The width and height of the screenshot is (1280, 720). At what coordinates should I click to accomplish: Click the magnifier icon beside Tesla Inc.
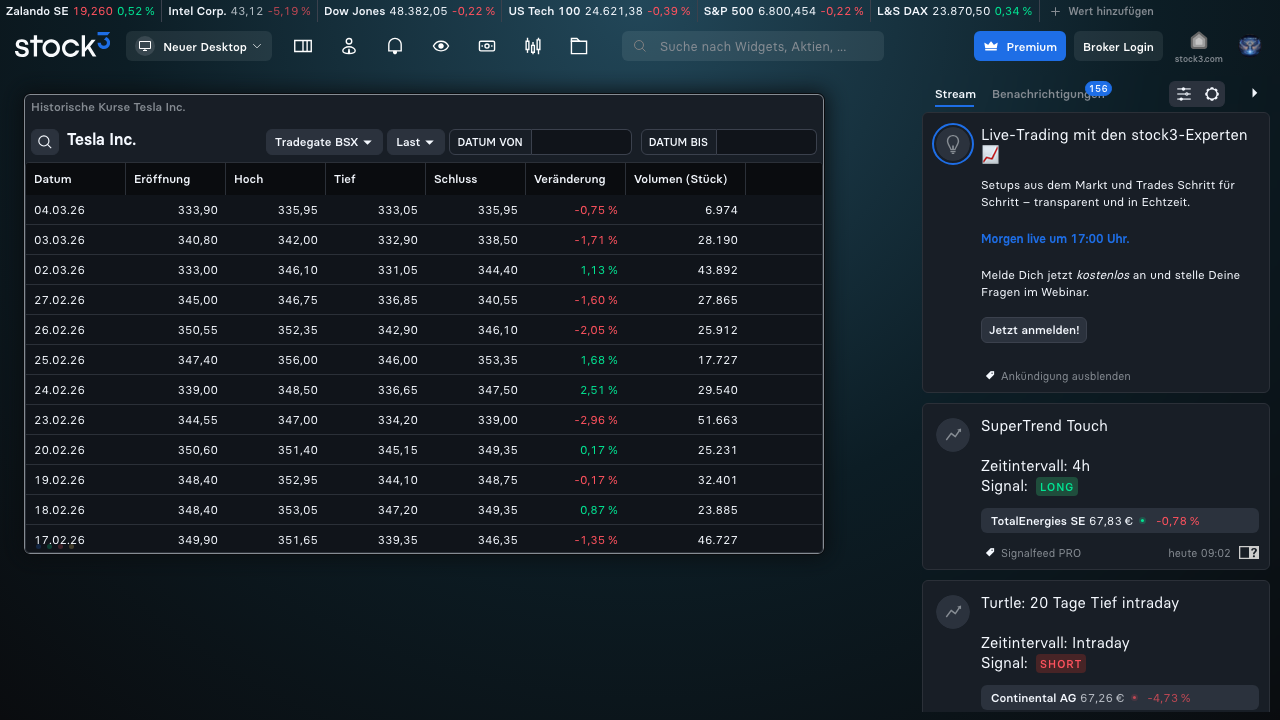point(45,142)
